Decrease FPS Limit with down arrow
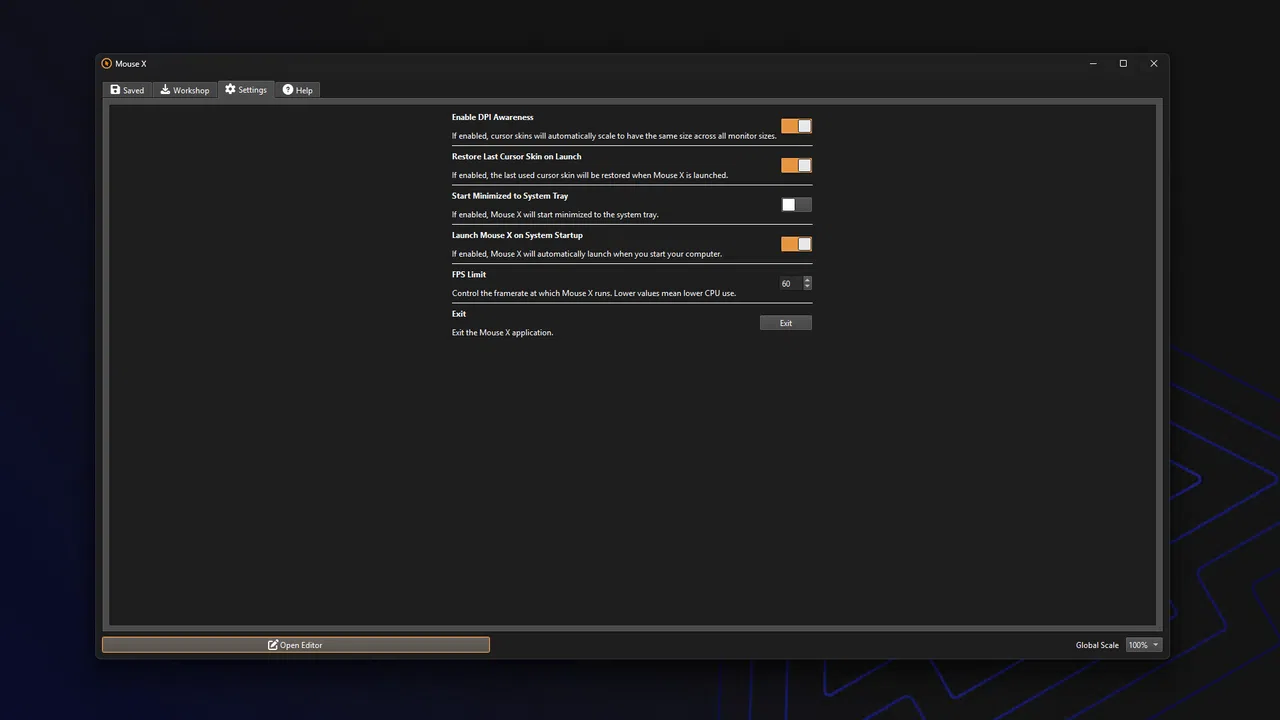The image size is (1280, 720). (x=807, y=287)
